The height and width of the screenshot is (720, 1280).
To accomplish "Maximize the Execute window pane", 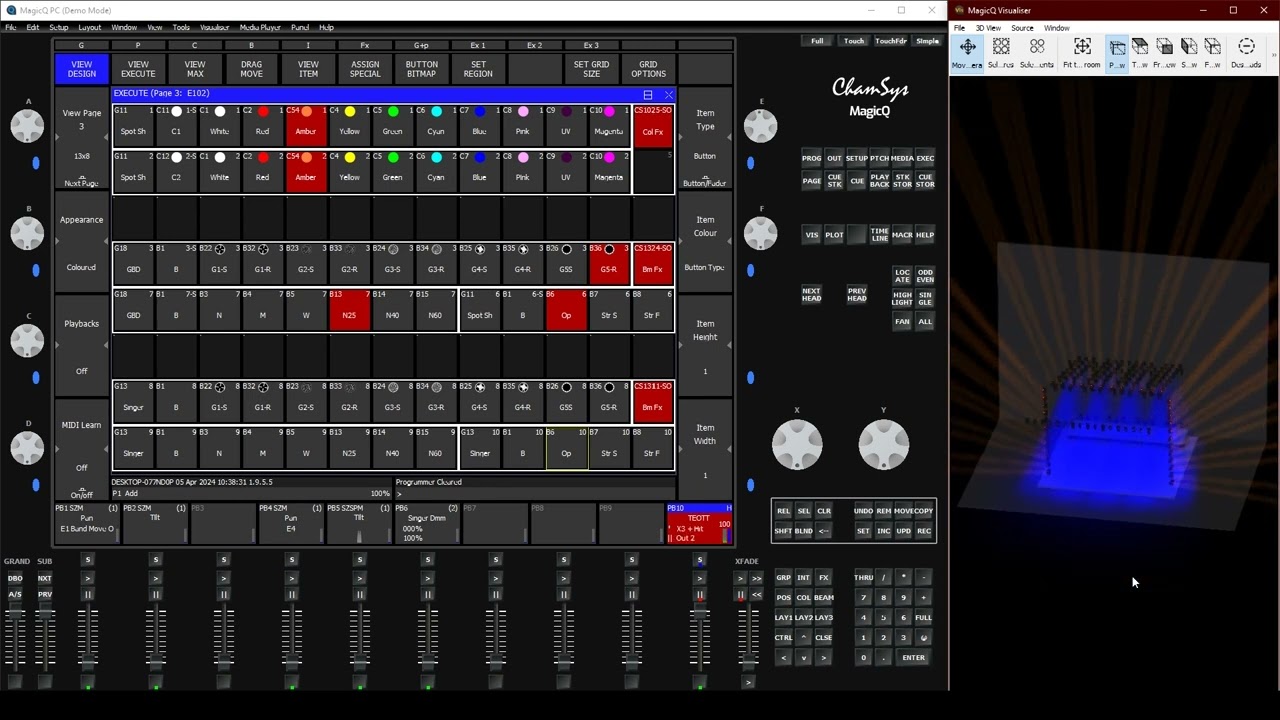I will coord(647,94).
